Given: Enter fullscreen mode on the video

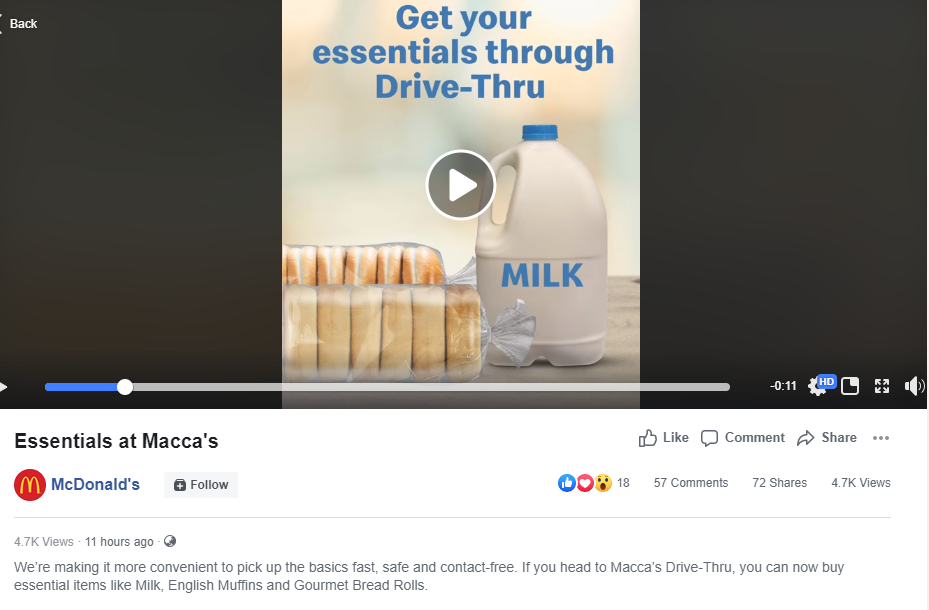Looking at the screenshot, I should click(881, 385).
